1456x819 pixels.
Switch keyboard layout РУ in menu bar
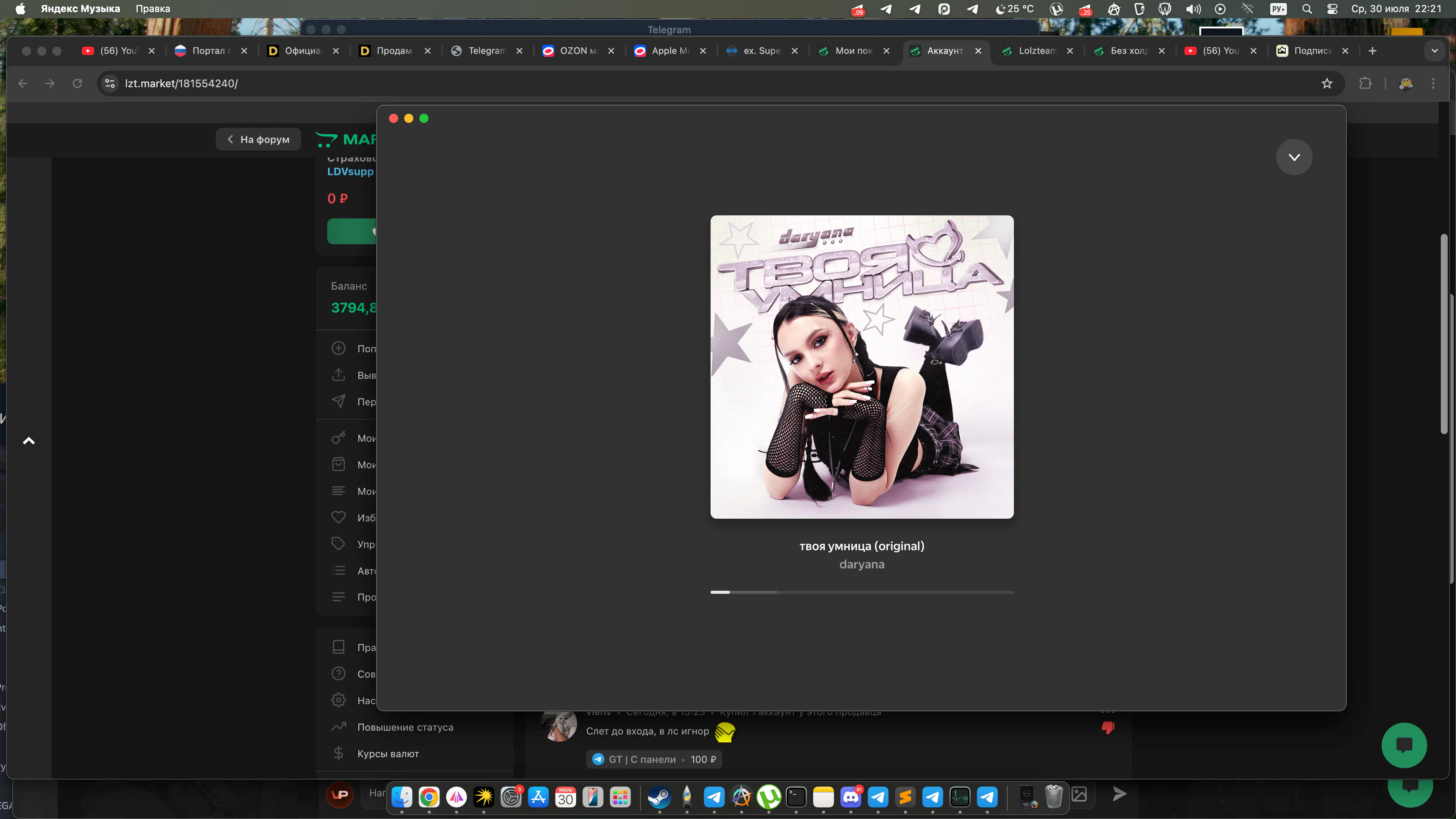pyautogui.click(x=1278, y=8)
